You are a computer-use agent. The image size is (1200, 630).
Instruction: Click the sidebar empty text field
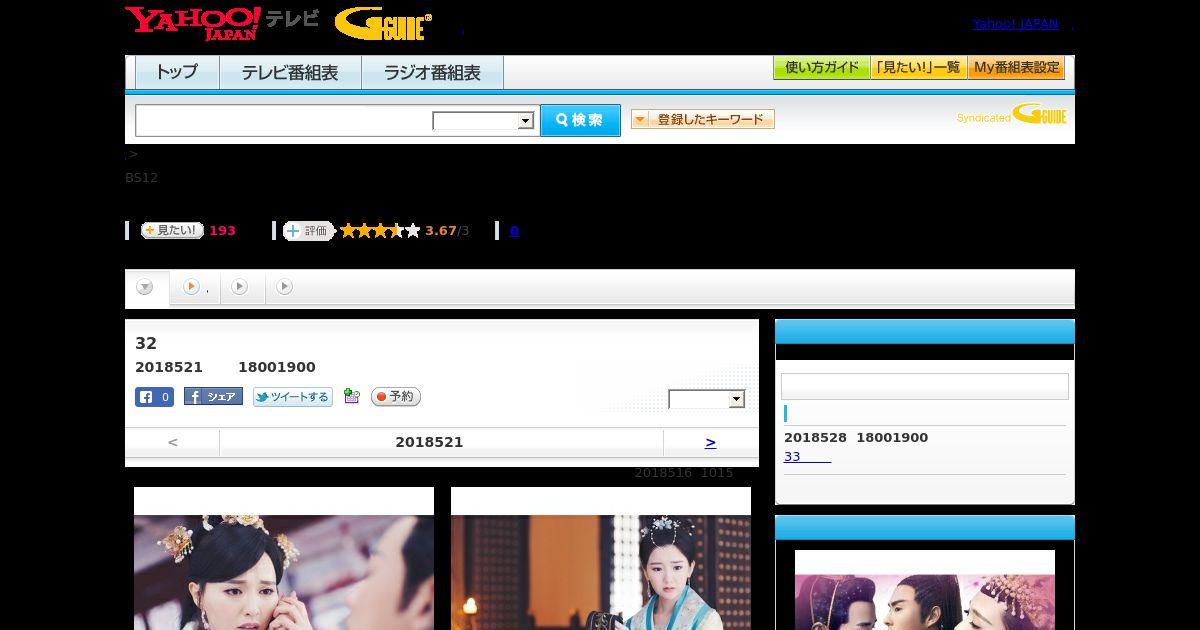click(x=924, y=387)
